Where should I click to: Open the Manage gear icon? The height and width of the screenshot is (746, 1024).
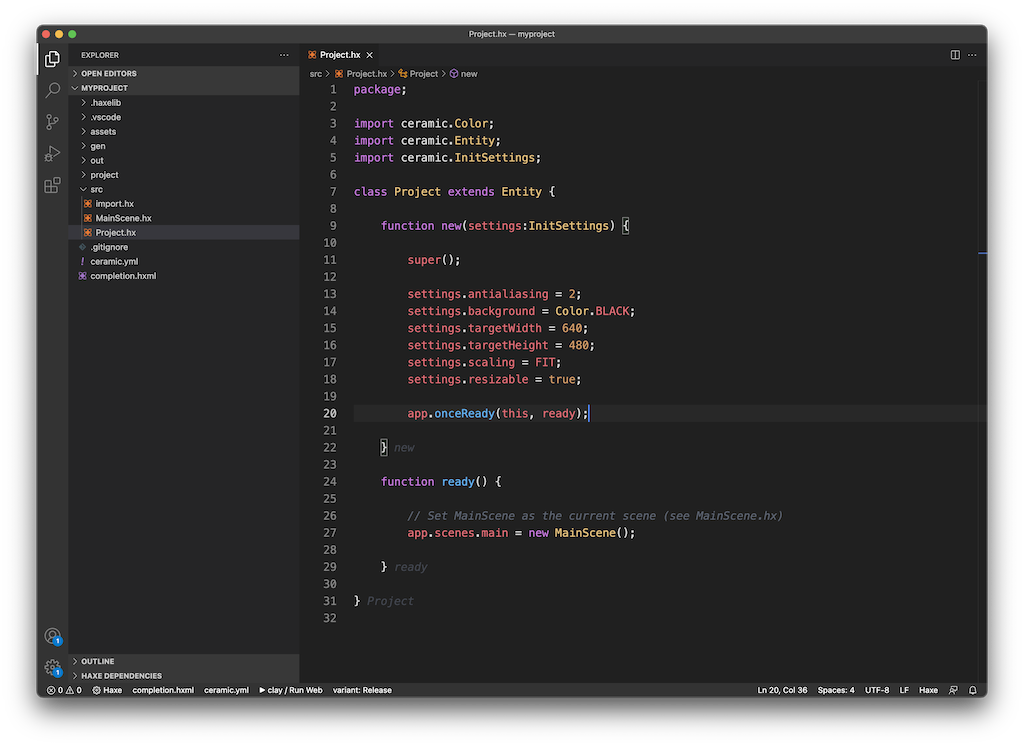tap(52, 668)
